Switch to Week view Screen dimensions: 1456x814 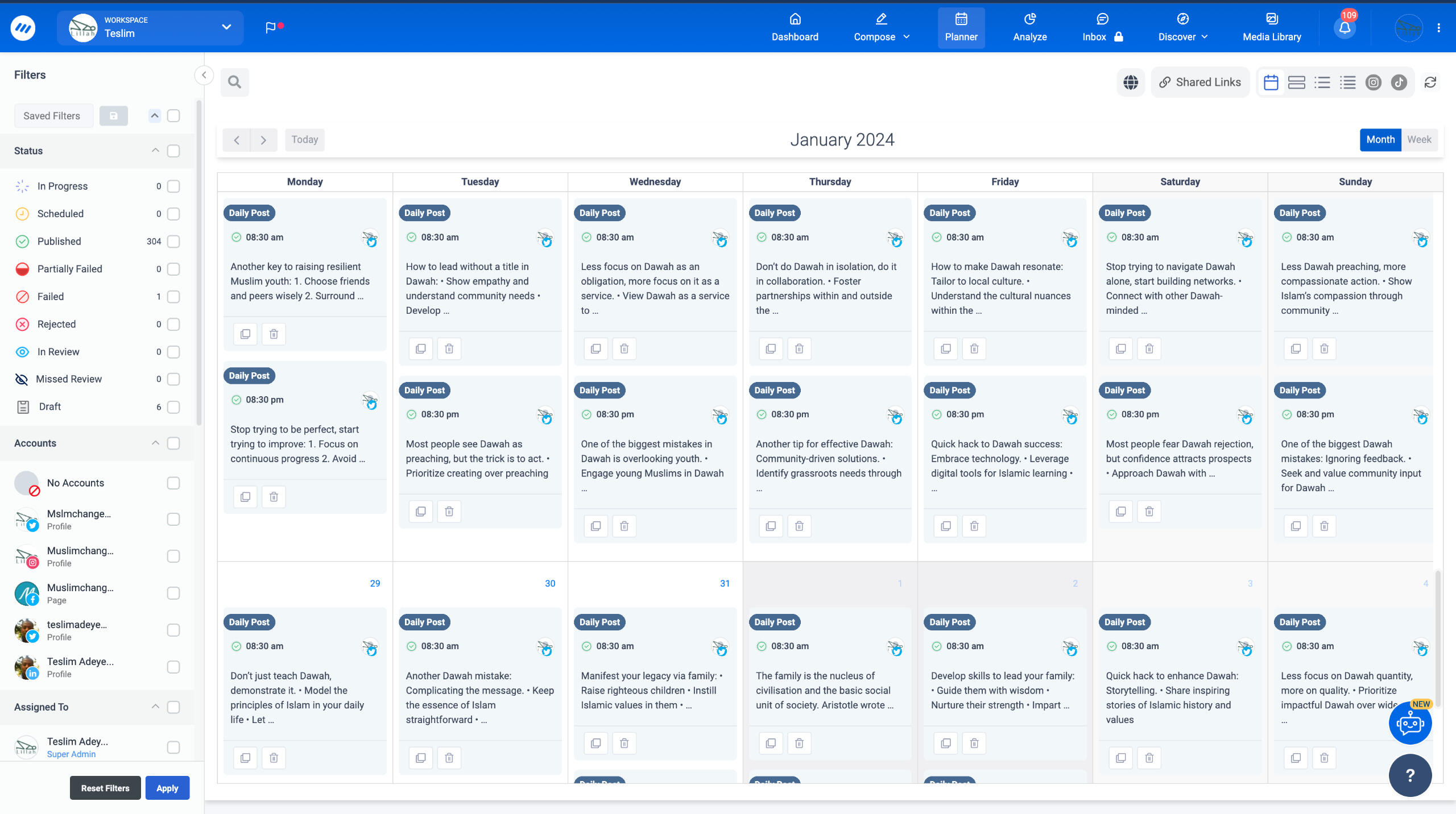(x=1419, y=139)
